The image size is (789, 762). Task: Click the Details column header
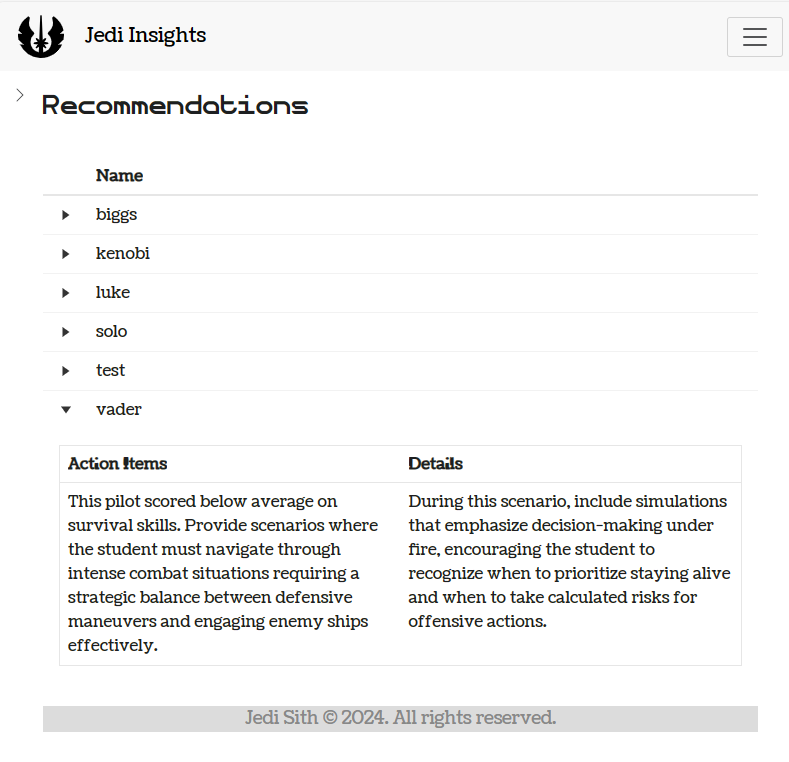[x=435, y=464]
